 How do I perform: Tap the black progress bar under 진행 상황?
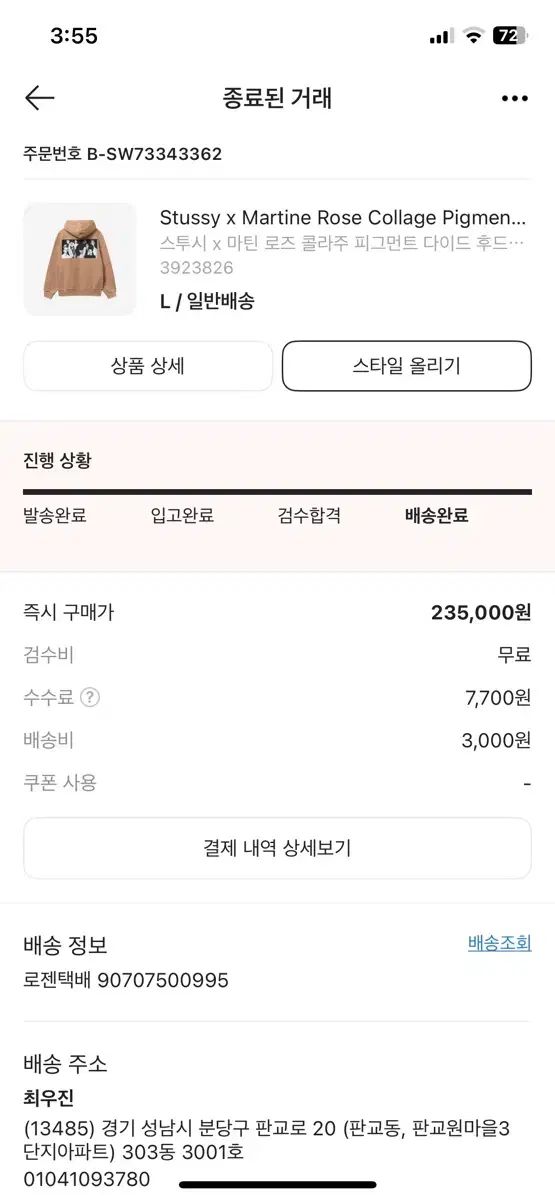pyautogui.click(x=277, y=492)
